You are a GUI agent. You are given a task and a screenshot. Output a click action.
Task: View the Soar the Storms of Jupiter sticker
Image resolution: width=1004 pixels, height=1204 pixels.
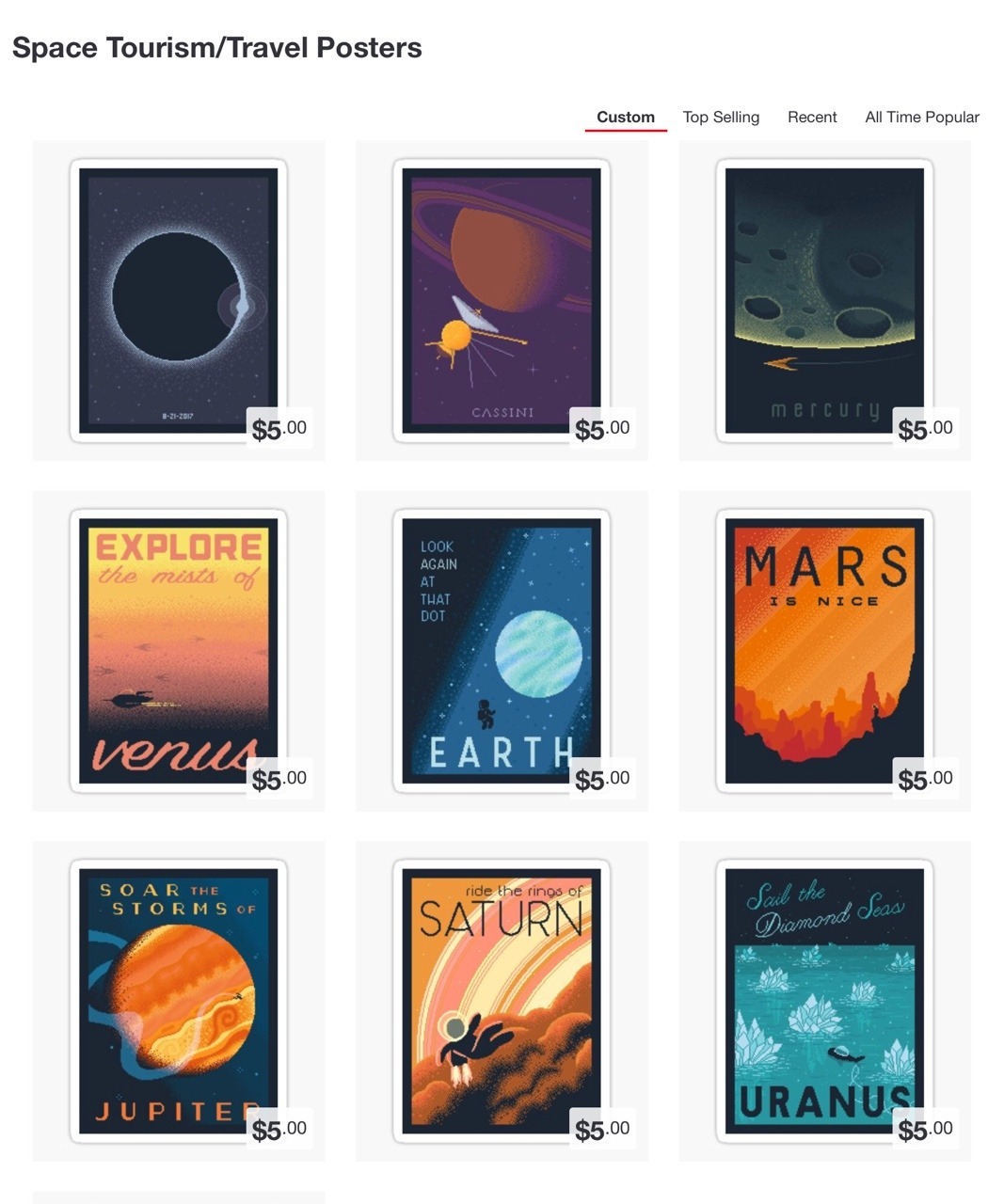[179, 1001]
